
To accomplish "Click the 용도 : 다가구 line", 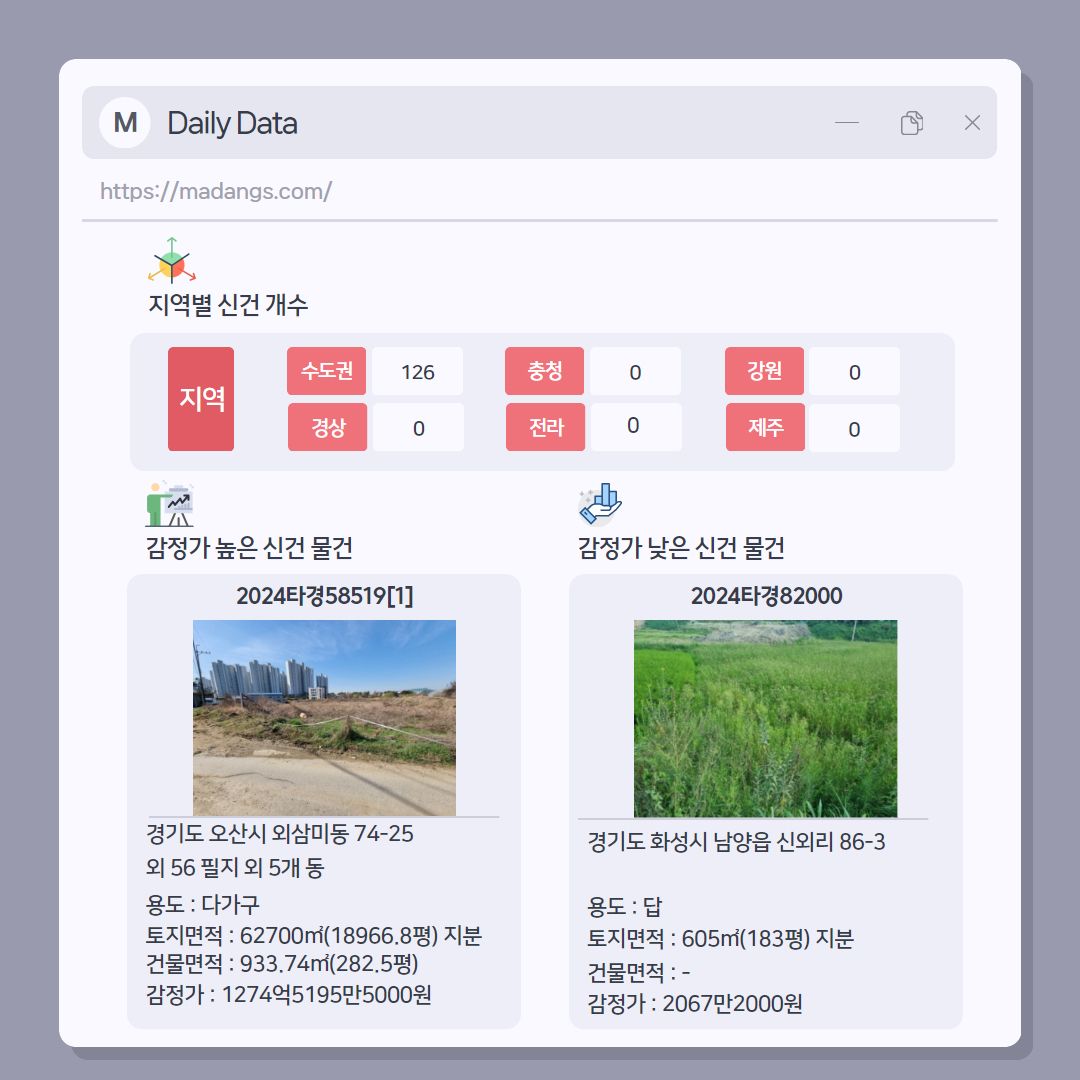I will pyautogui.click(x=202, y=904).
